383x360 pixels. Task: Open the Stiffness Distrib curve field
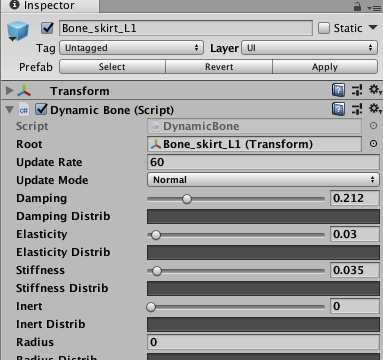(x=263, y=288)
